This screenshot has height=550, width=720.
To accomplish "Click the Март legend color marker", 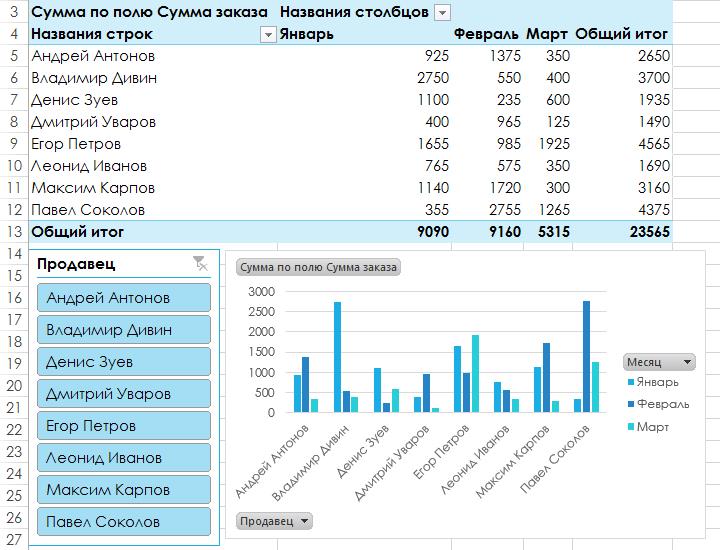I will (631, 427).
